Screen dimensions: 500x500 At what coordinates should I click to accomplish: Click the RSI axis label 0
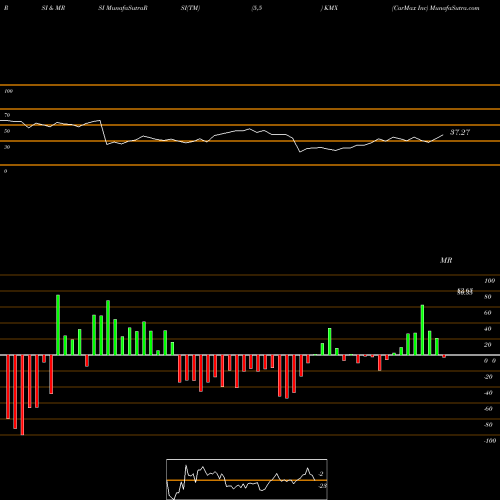click(5, 171)
